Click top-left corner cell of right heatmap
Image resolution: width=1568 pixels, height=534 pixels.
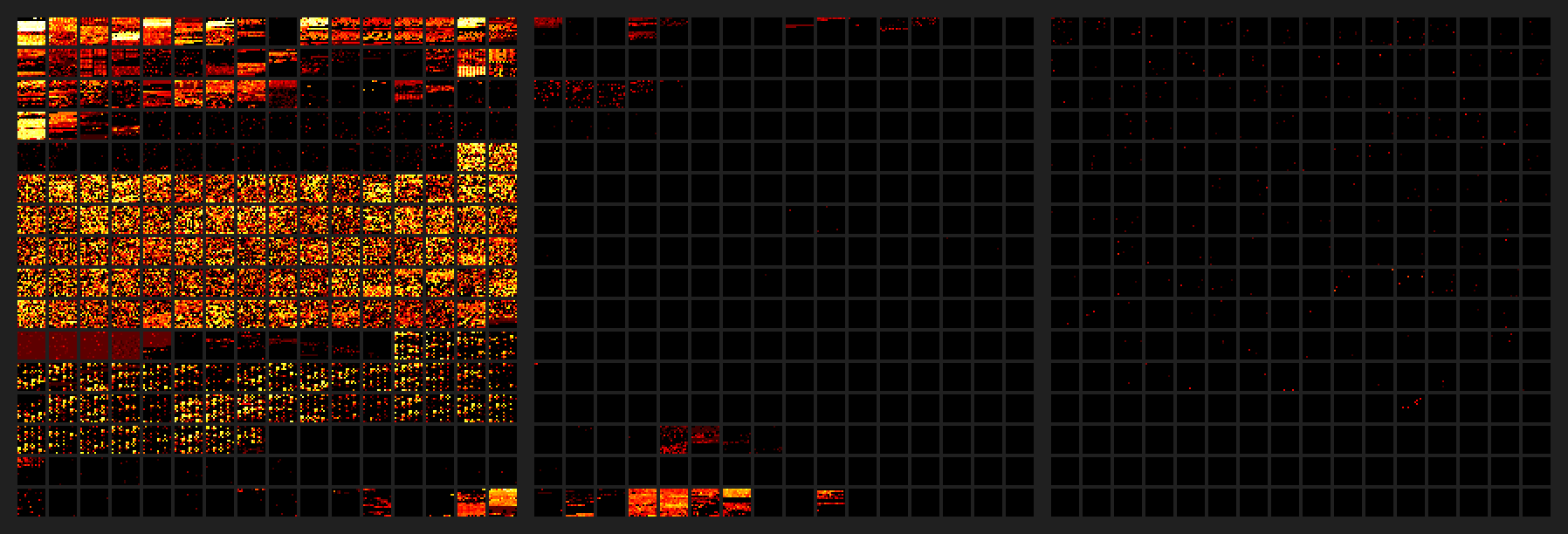click(x=1065, y=31)
